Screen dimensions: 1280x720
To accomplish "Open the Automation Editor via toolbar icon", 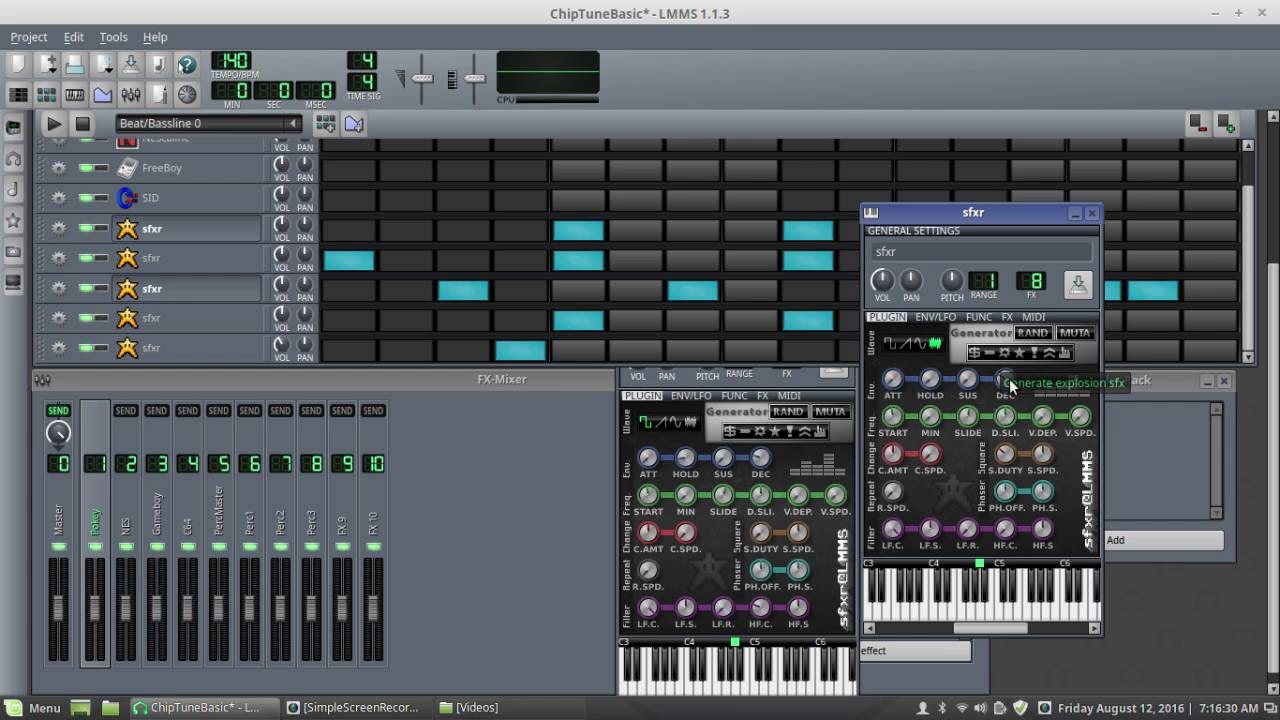I will (103, 95).
